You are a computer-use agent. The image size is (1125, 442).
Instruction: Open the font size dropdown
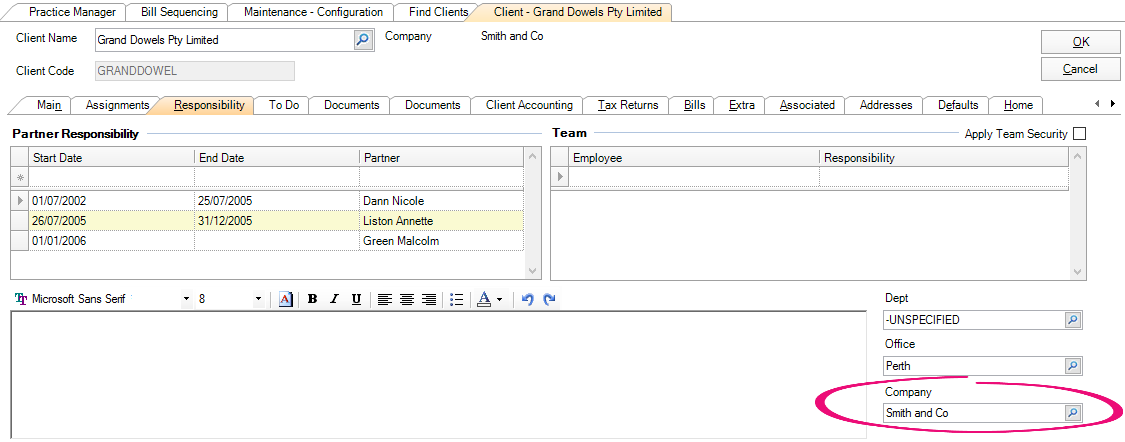click(x=258, y=299)
